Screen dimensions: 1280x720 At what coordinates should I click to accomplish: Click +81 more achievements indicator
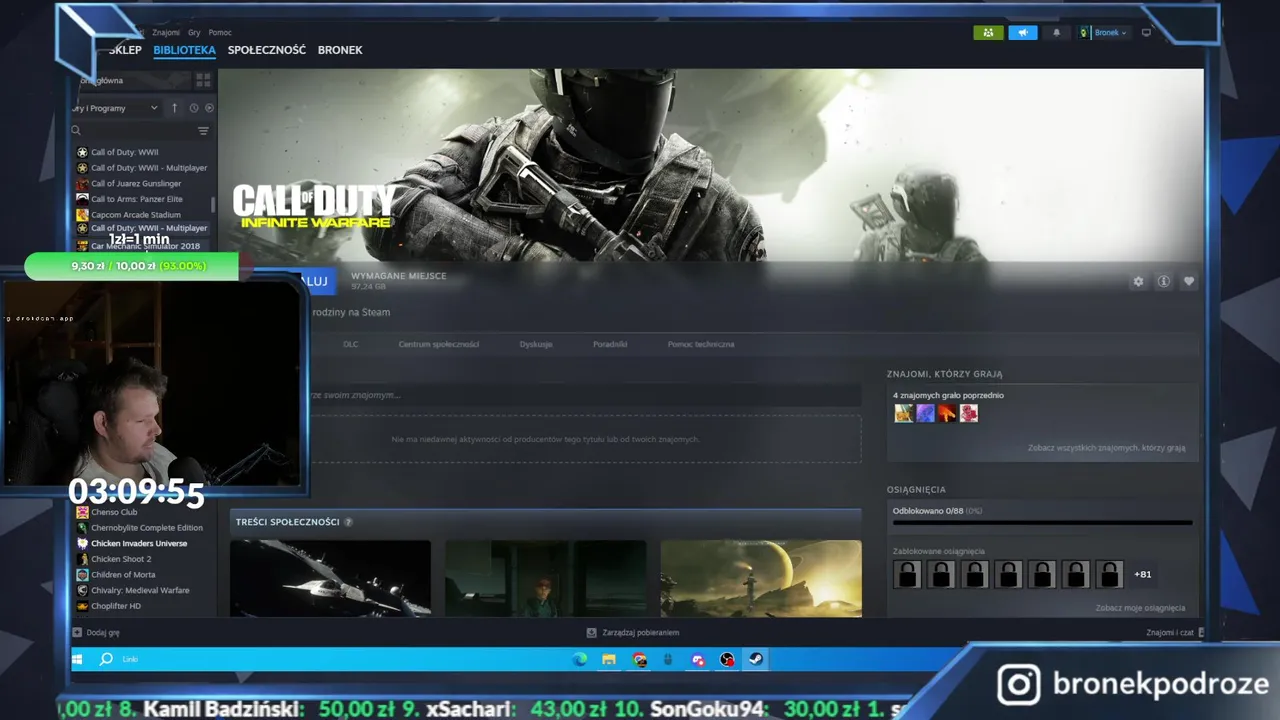(x=1142, y=575)
